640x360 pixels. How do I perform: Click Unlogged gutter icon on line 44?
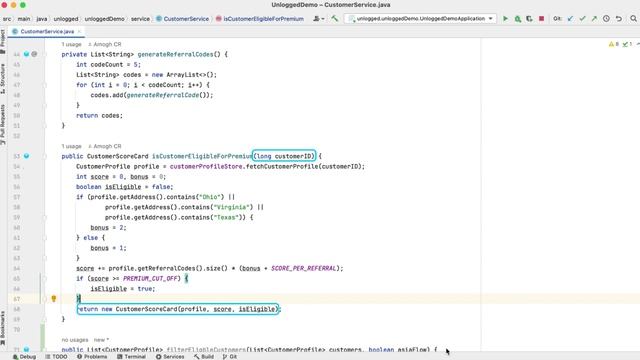tap(27, 54)
